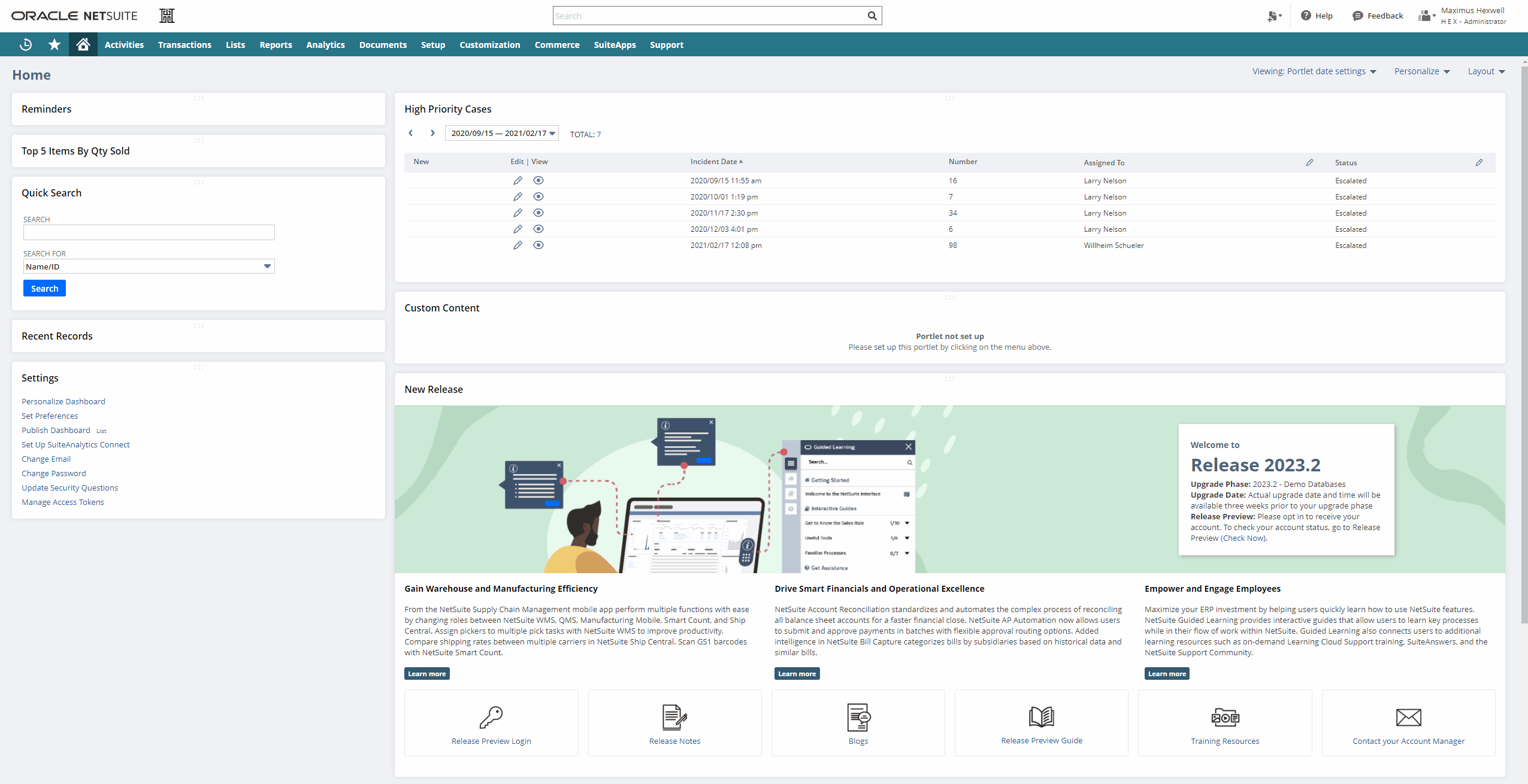The image size is (1528, 784).
Task: Expand the Personalize dropdown
Action: tap(1422, 71)
